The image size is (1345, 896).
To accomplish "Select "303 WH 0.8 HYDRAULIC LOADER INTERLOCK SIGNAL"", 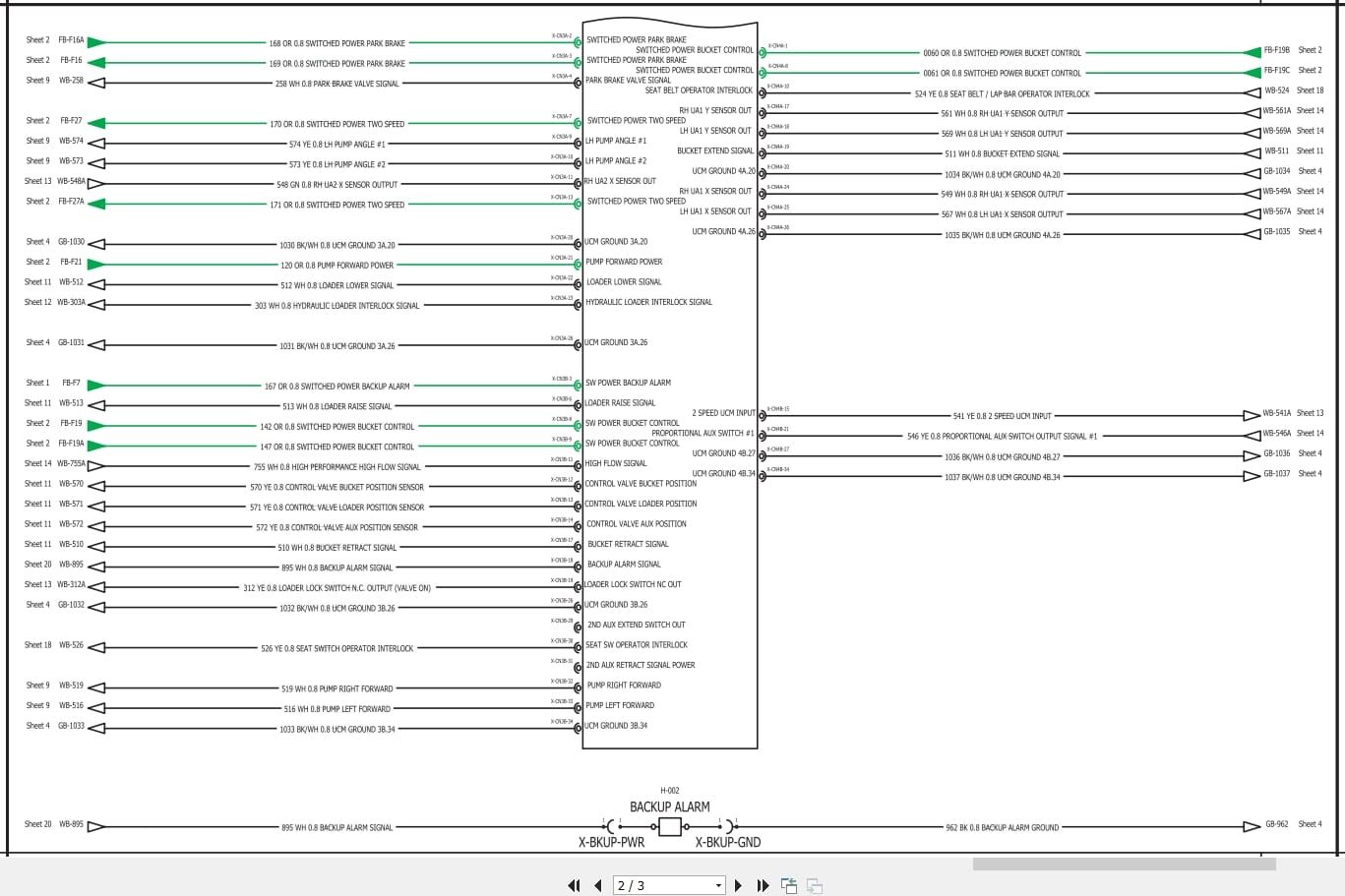I will tap(337, 306).
